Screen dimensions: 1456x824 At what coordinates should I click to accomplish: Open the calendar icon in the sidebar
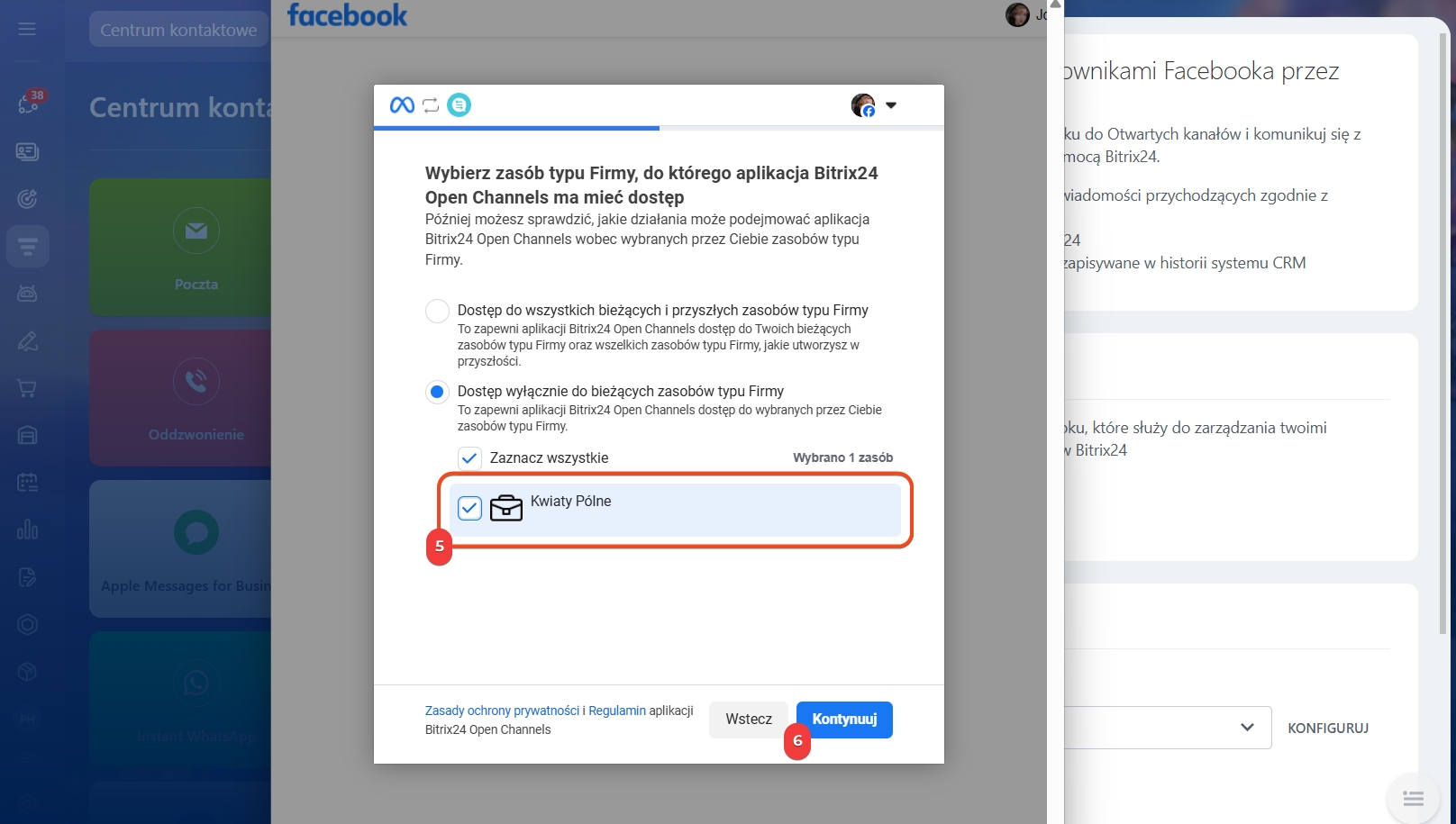[27, 483]
